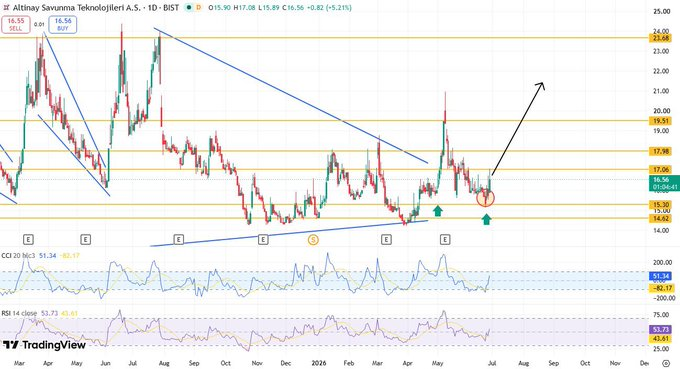The image size is (680, 369).
Task: Click the CCI value label 51.34 on the scale
Action: coord(661,276)
